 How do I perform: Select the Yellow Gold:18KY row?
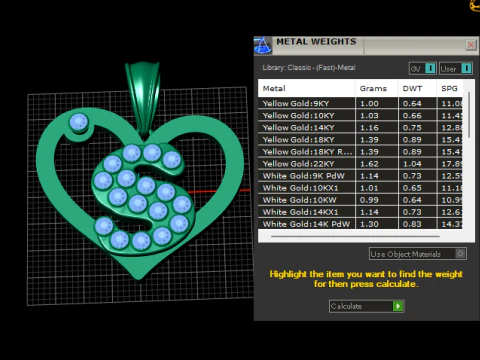[x=360, y=139]
